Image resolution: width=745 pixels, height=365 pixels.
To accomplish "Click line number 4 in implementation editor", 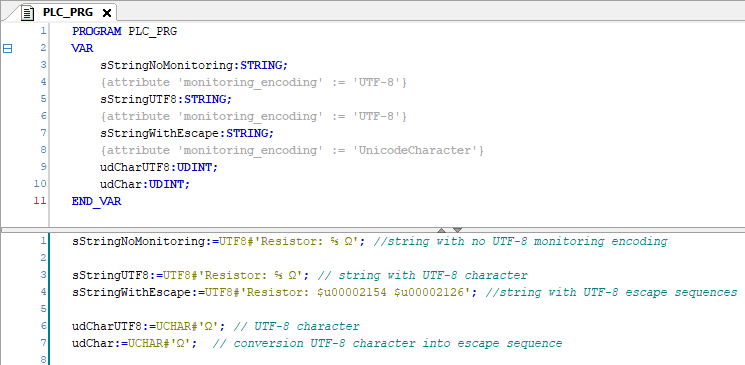I will pos(44,292).
